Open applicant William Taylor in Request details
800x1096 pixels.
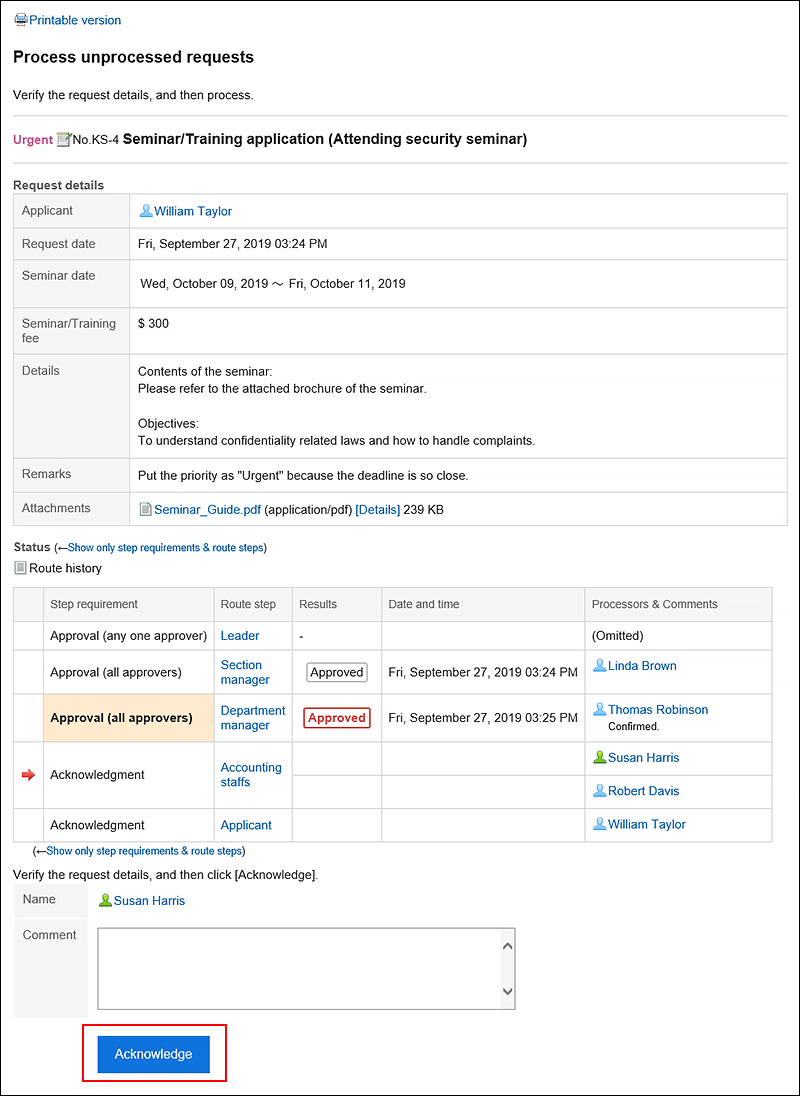(193, 211)
